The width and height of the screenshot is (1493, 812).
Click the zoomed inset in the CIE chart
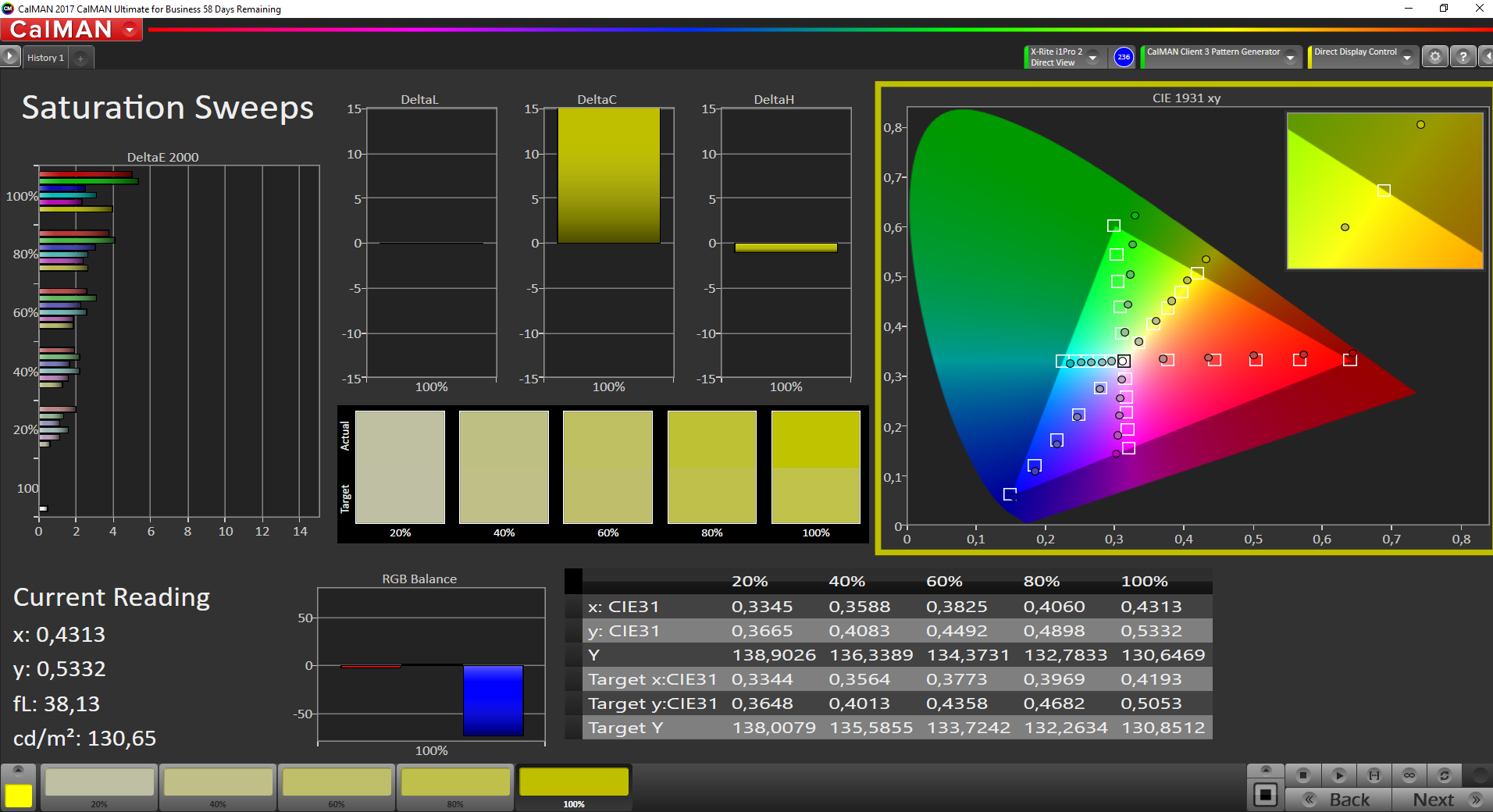1384,191
